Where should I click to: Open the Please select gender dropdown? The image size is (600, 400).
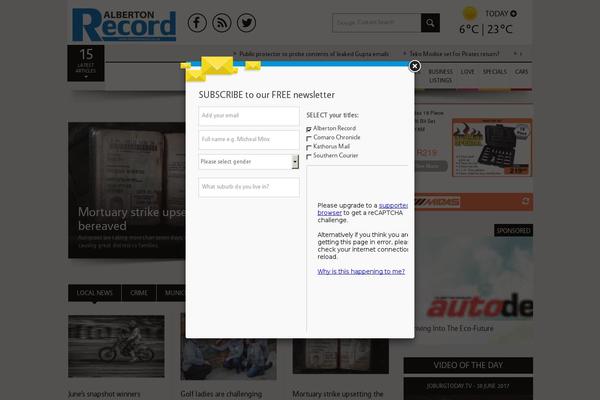[x=249, y=162]
